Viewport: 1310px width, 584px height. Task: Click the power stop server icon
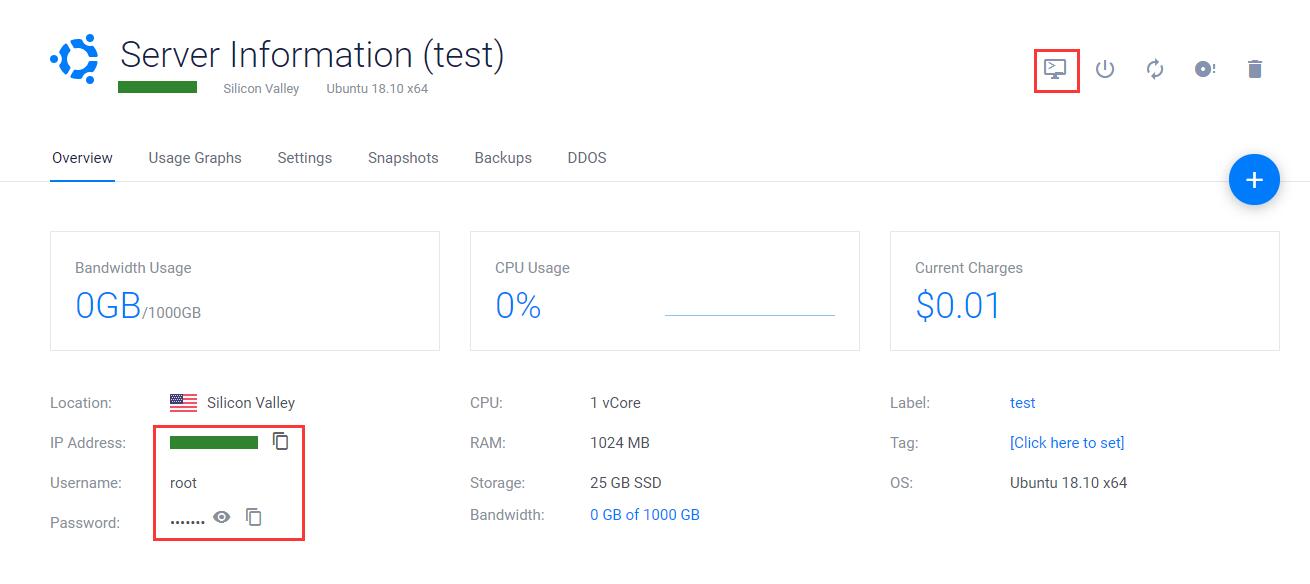coord(1105,69)
